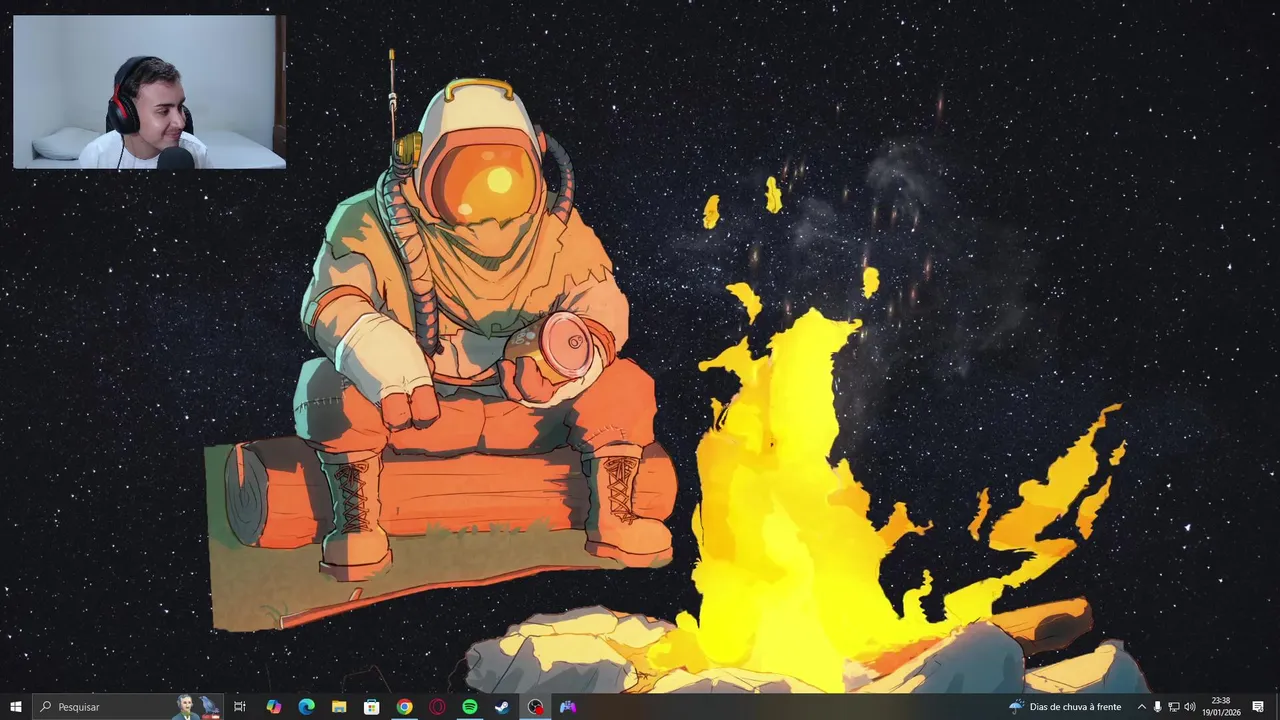The image size is (1280, 720).
Task: Open Task View on the taskbar
Action: point(240,707)
